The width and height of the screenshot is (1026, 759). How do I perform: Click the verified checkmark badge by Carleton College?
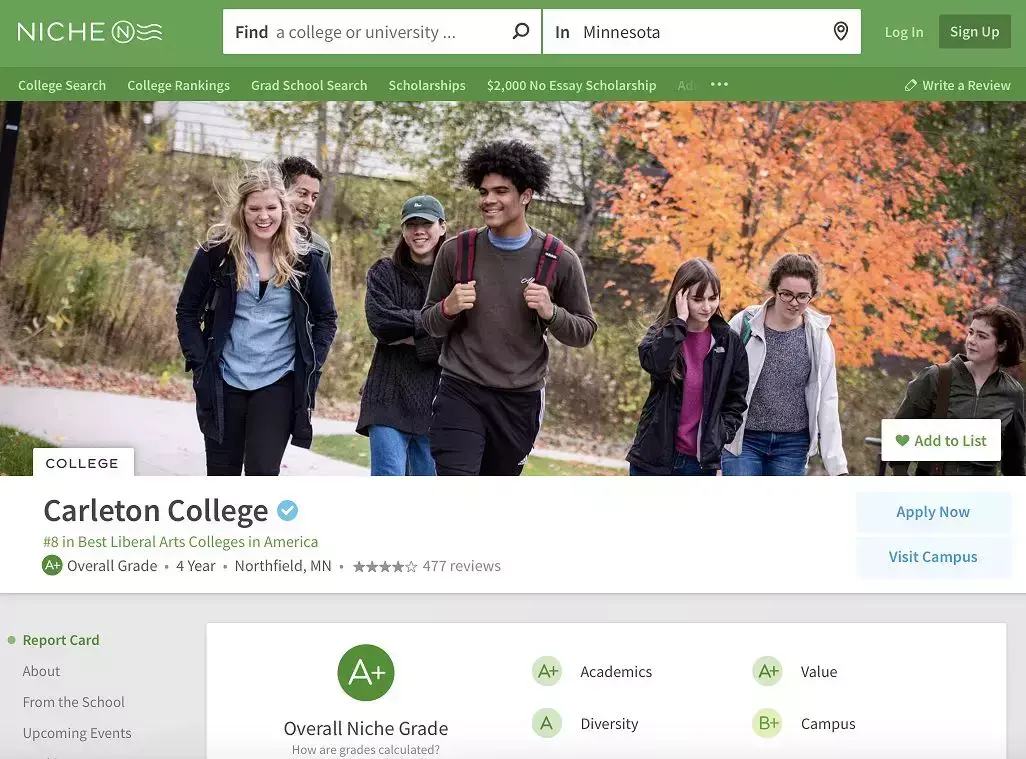[287, 510]
